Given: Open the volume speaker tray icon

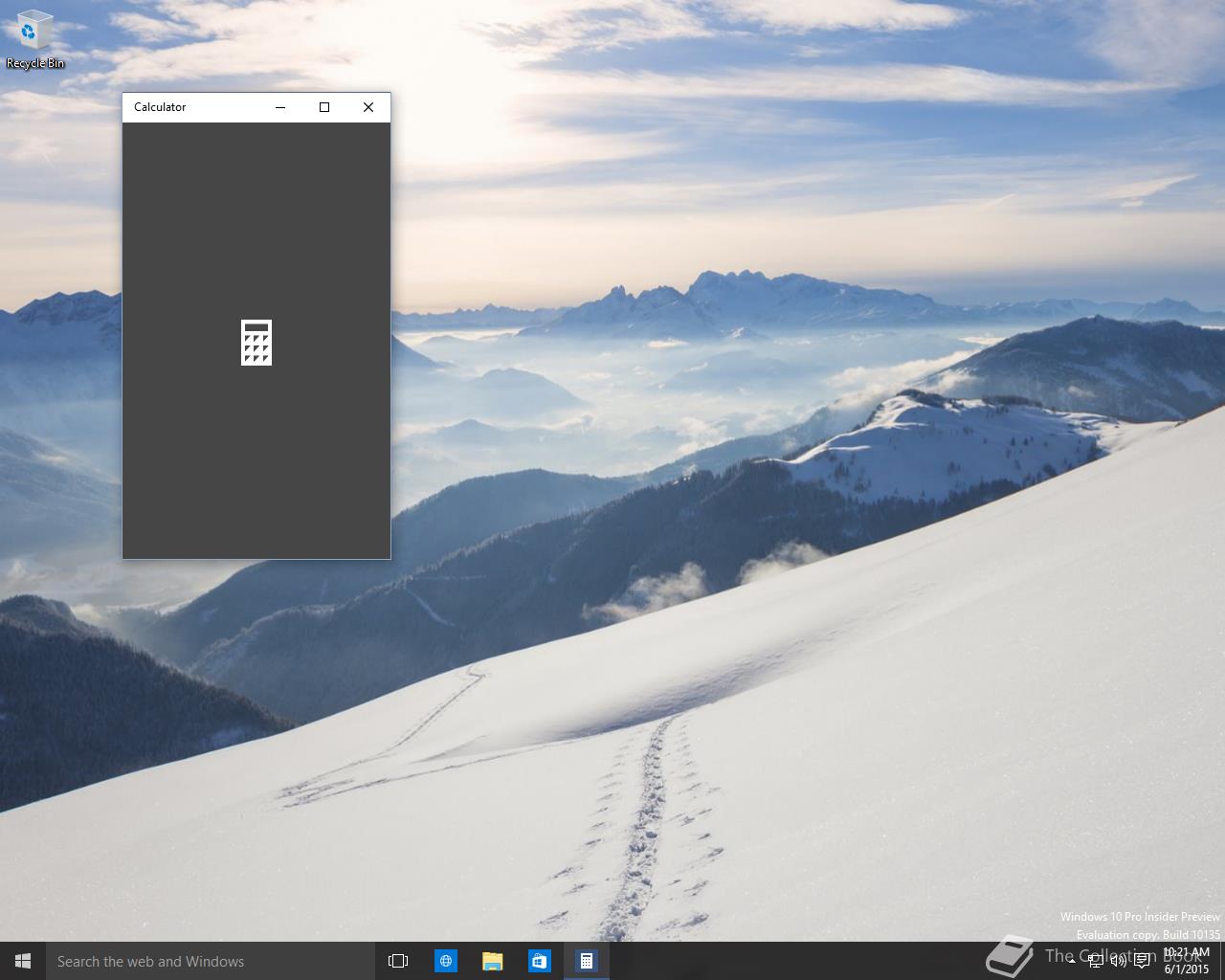Looking at the screenshot, I should point(1119,961).
